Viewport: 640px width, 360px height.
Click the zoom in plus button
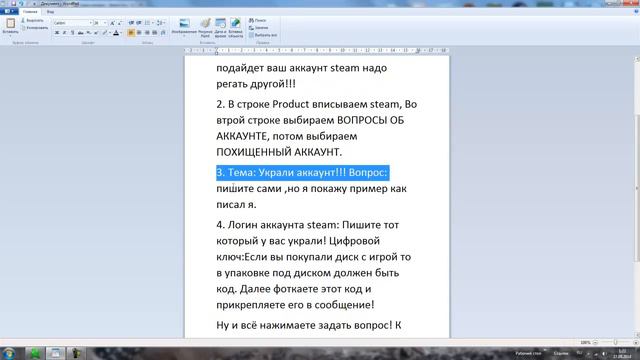[636, 342]
